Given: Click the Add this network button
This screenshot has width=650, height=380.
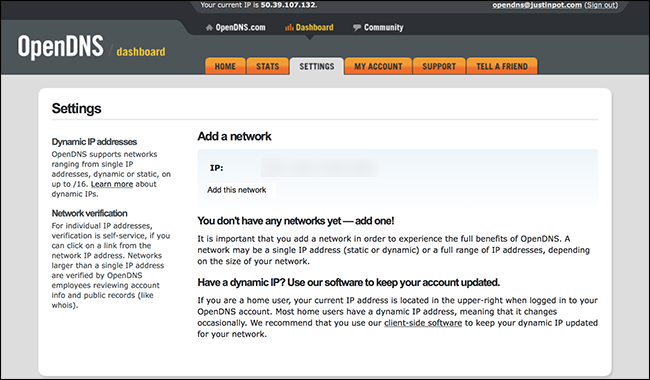Looking at the screenshot, I should coord(237,190).
